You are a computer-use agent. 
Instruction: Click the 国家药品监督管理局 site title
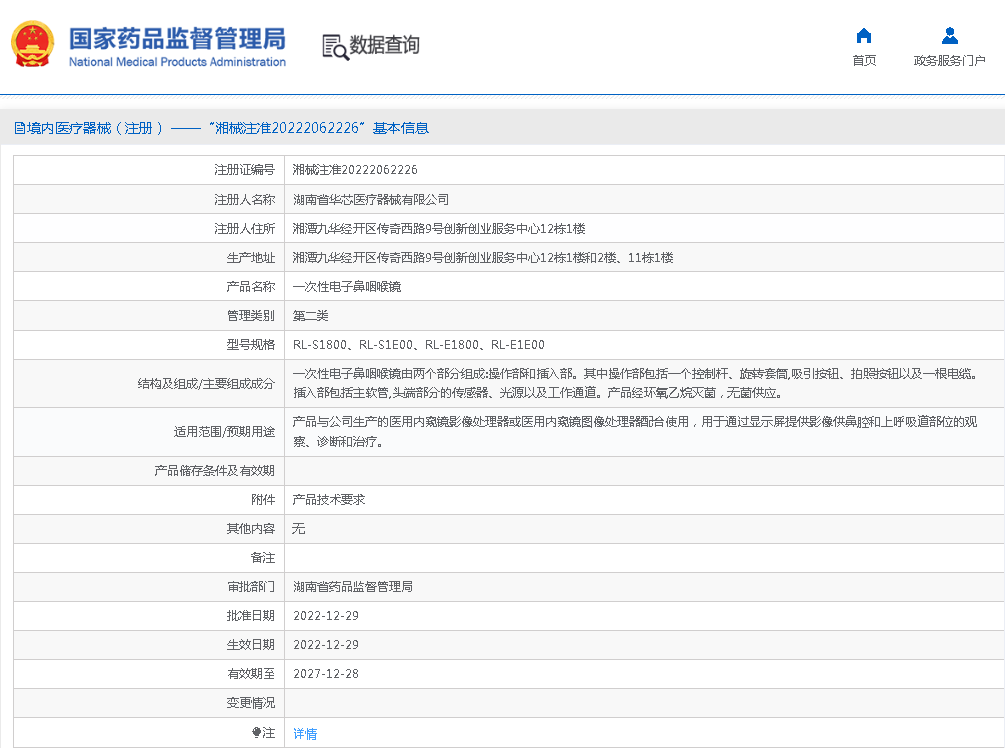click(177, 38)
